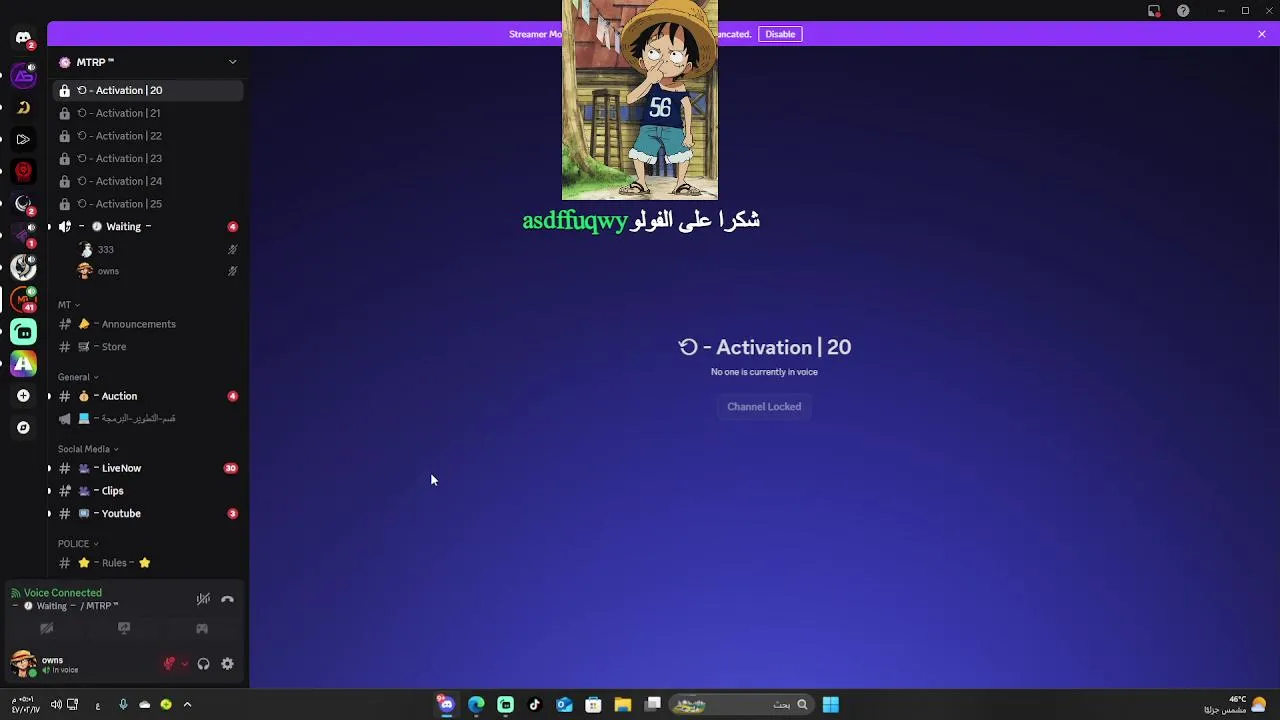Click user owns in Waiting channel
Viewport: 1280px width, 720px height.
[157, 271]
